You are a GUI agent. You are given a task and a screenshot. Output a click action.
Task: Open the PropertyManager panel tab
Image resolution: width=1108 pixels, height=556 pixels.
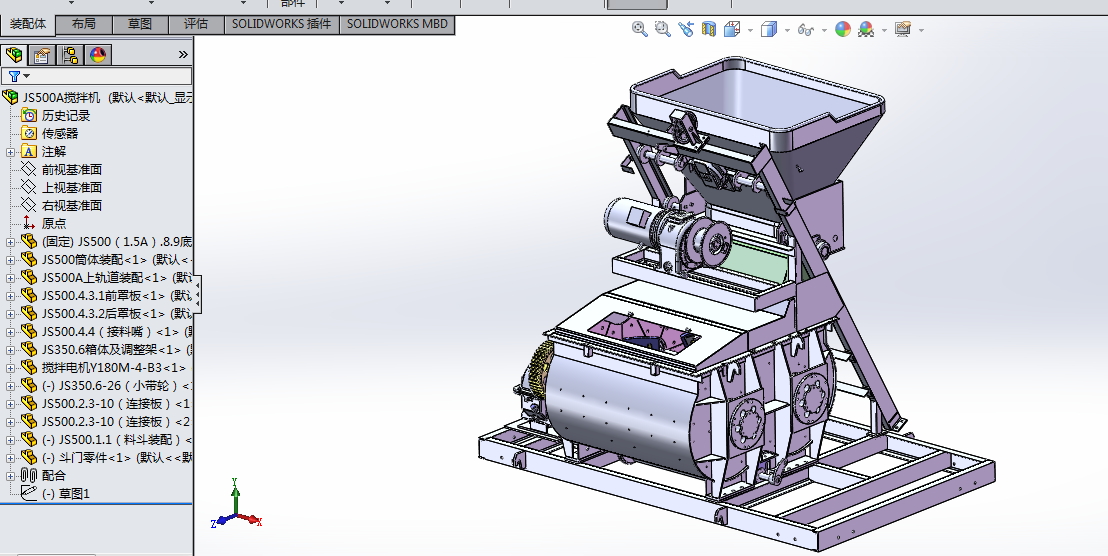coord(42,55)
